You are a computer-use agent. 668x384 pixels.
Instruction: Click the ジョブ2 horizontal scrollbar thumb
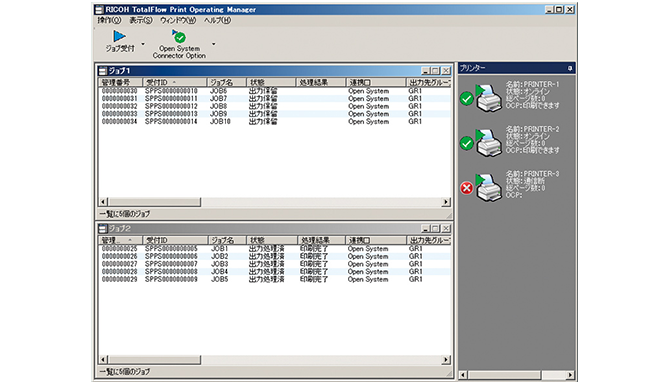pos(154,360)
